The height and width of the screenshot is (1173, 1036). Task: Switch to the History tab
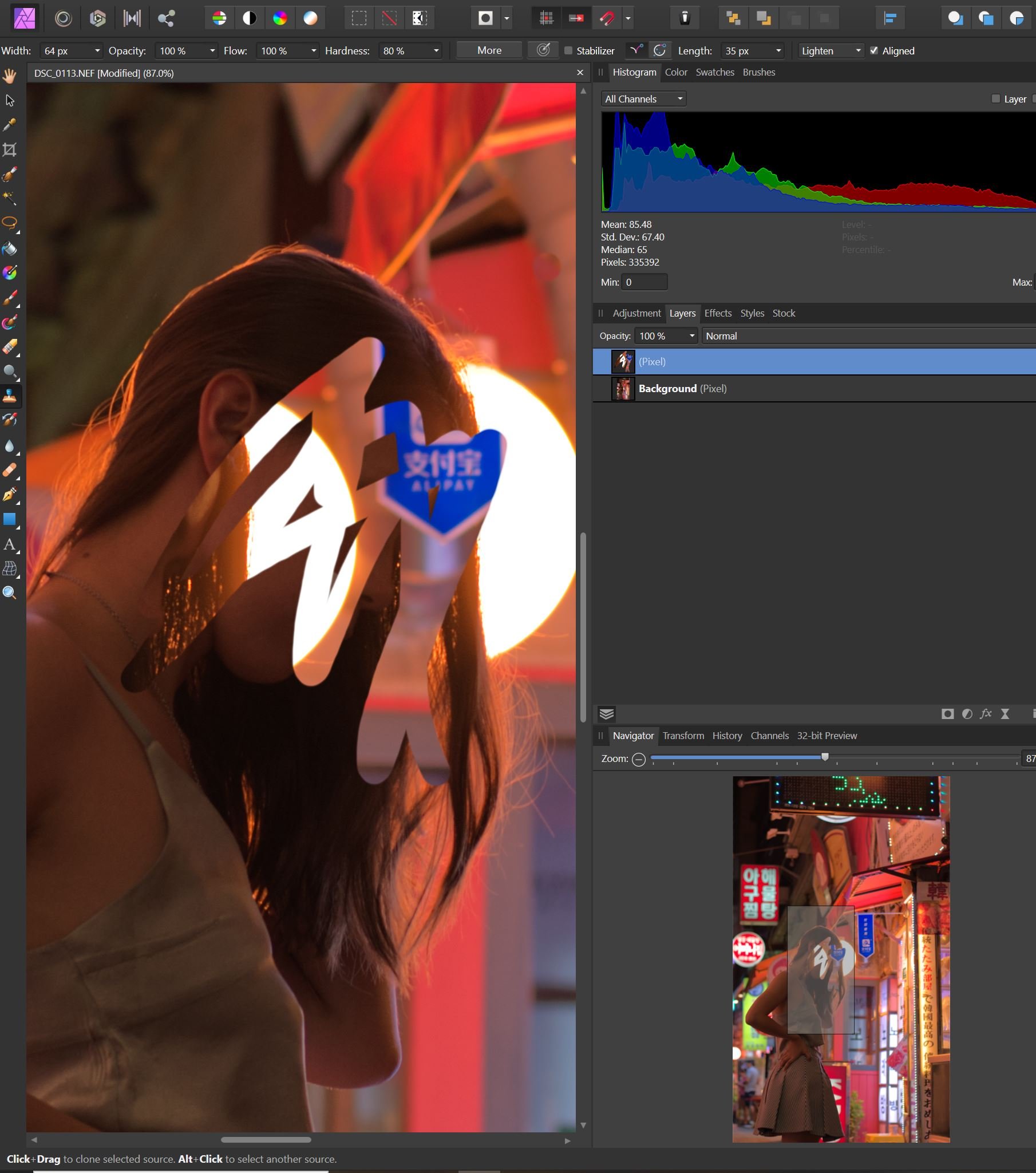727,736
